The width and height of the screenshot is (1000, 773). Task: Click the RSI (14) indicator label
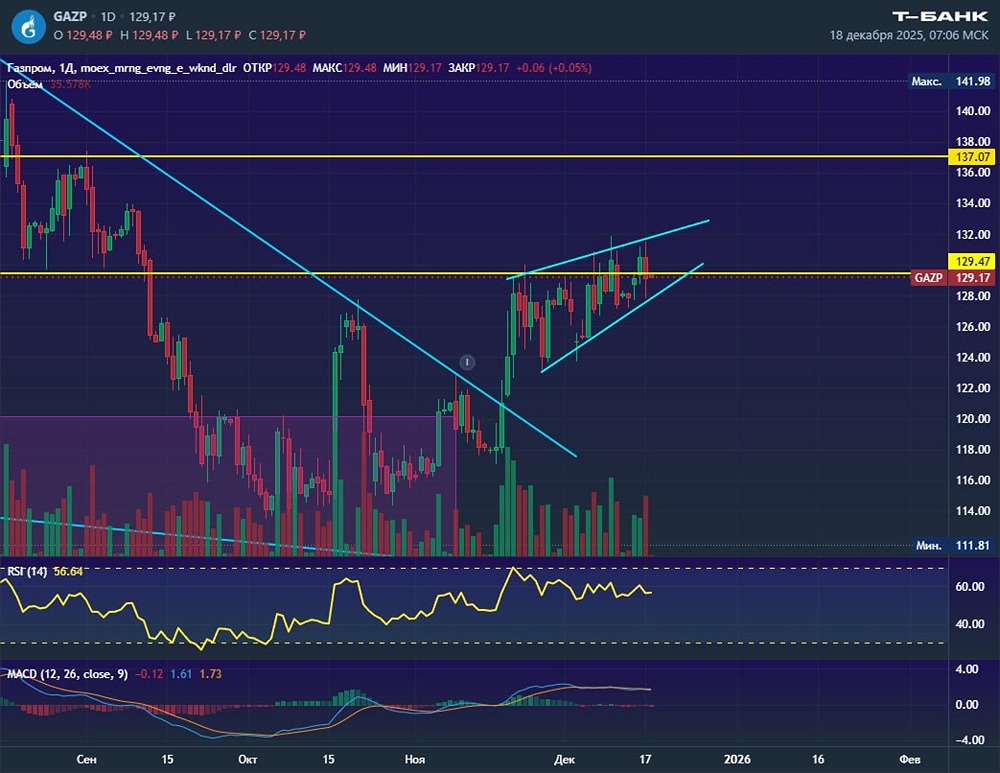27,571
